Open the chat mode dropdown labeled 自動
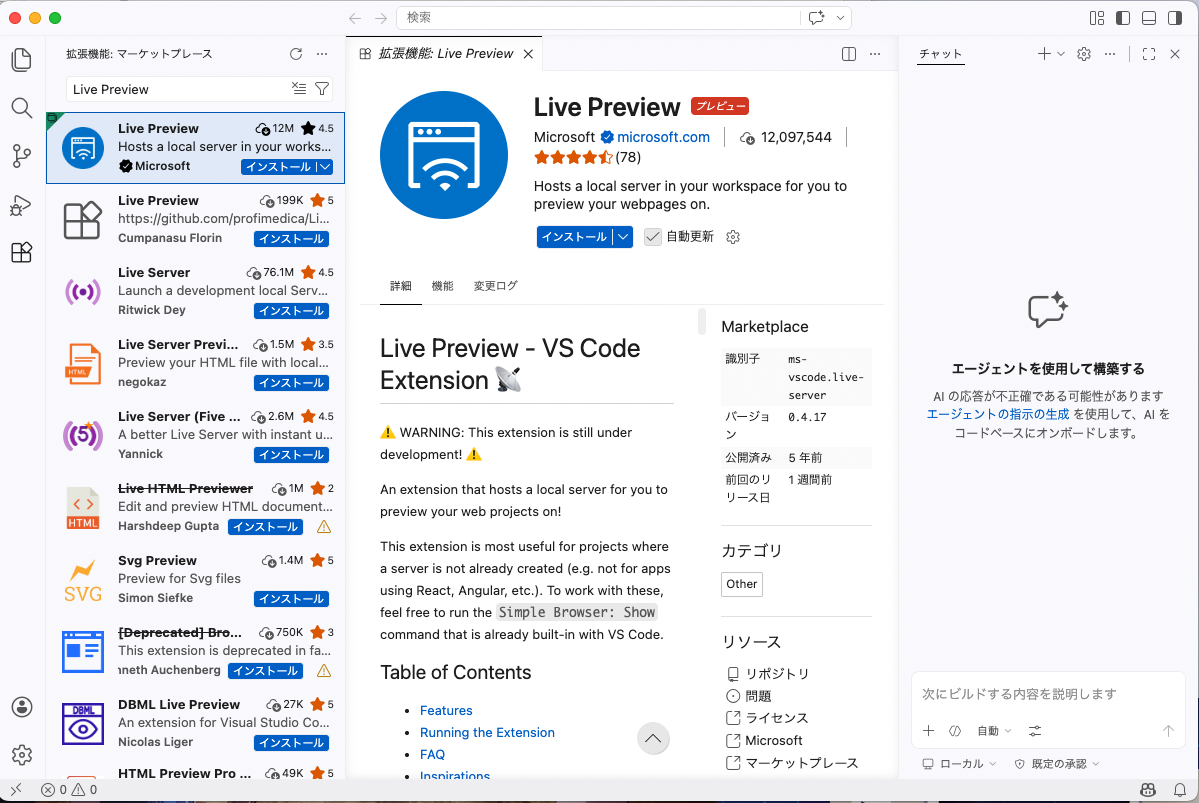 tap(994, 730)
